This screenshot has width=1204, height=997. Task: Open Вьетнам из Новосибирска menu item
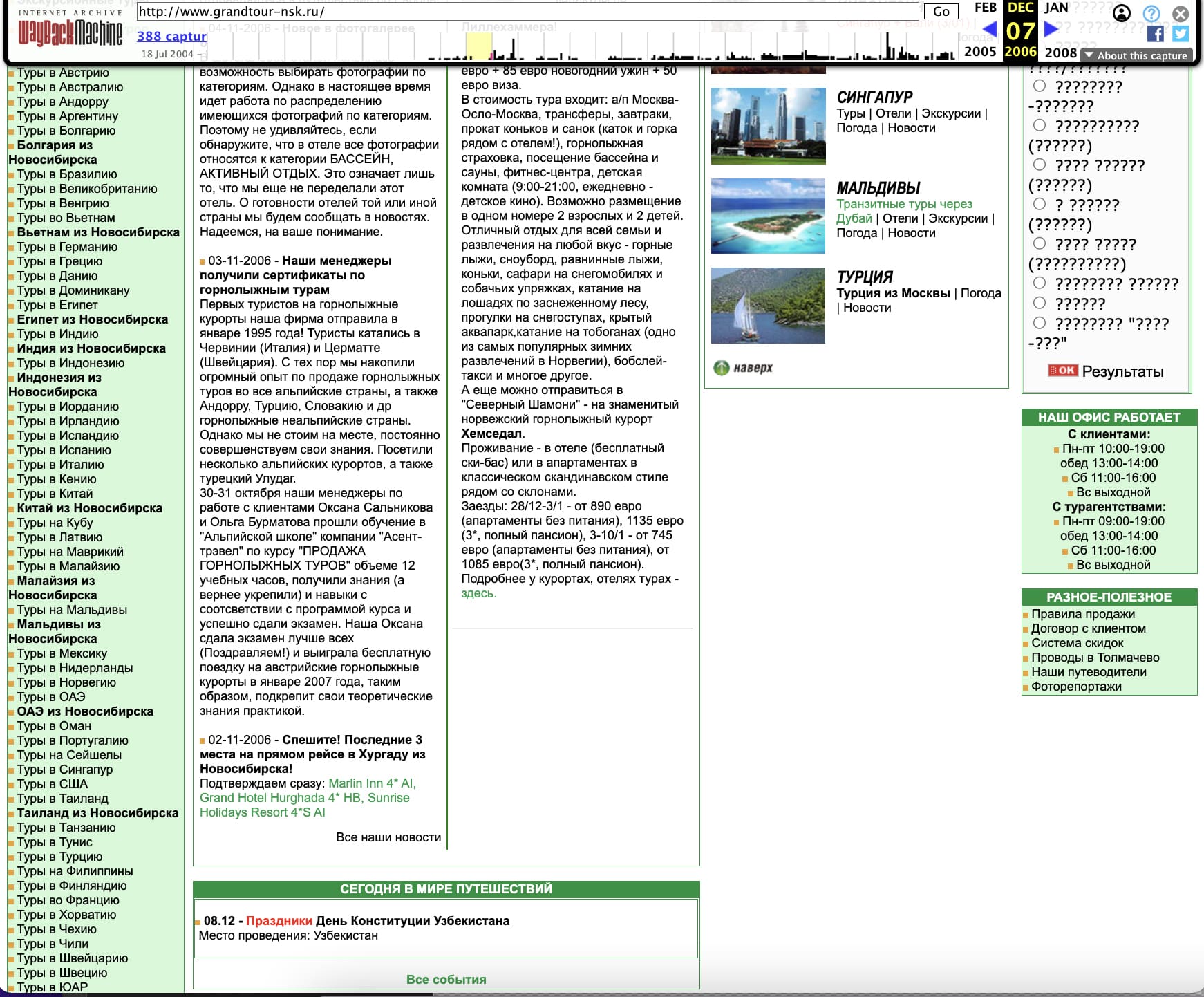(x=98, y=232)
